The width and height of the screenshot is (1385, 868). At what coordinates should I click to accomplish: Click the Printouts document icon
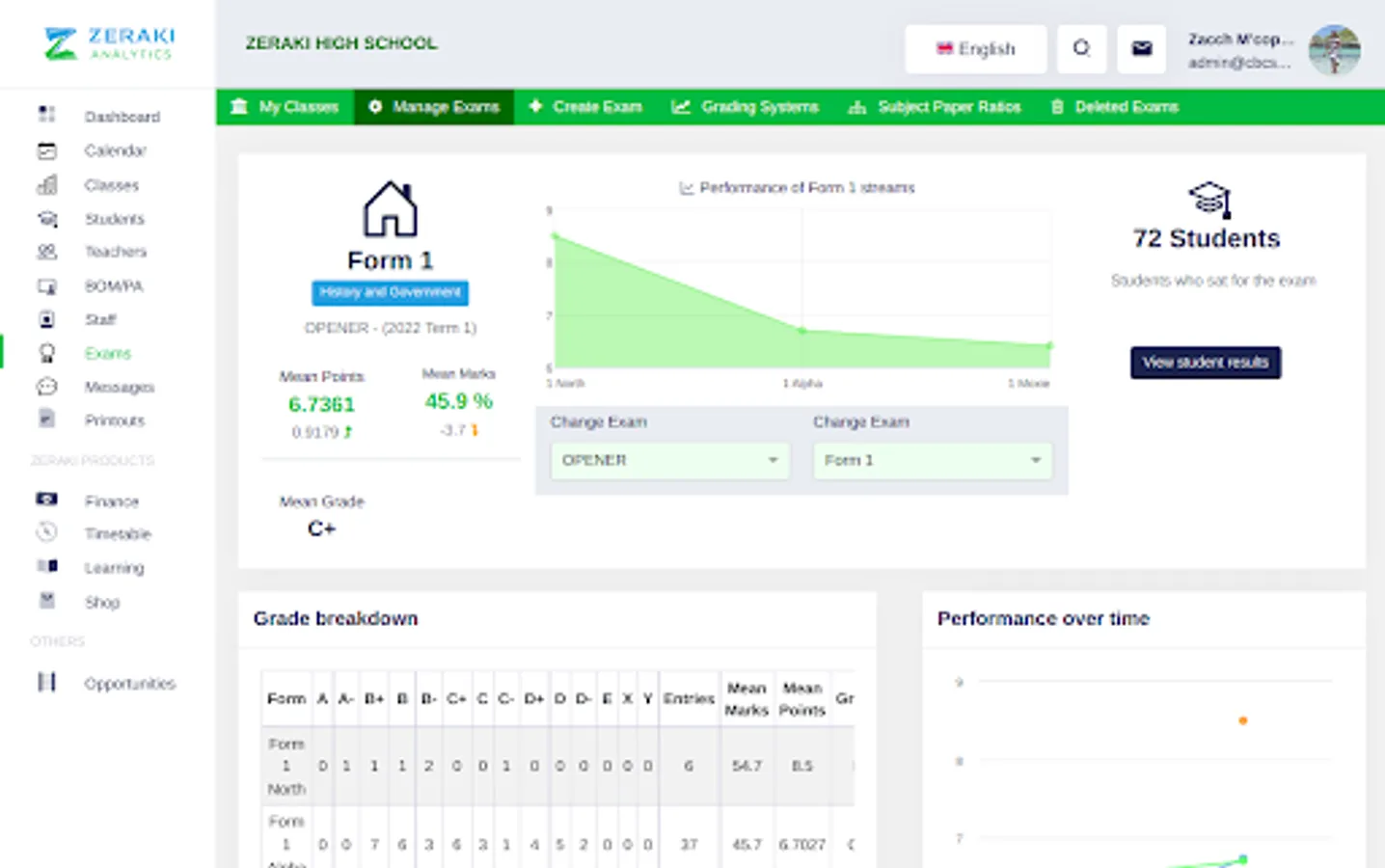click(46, 420)
